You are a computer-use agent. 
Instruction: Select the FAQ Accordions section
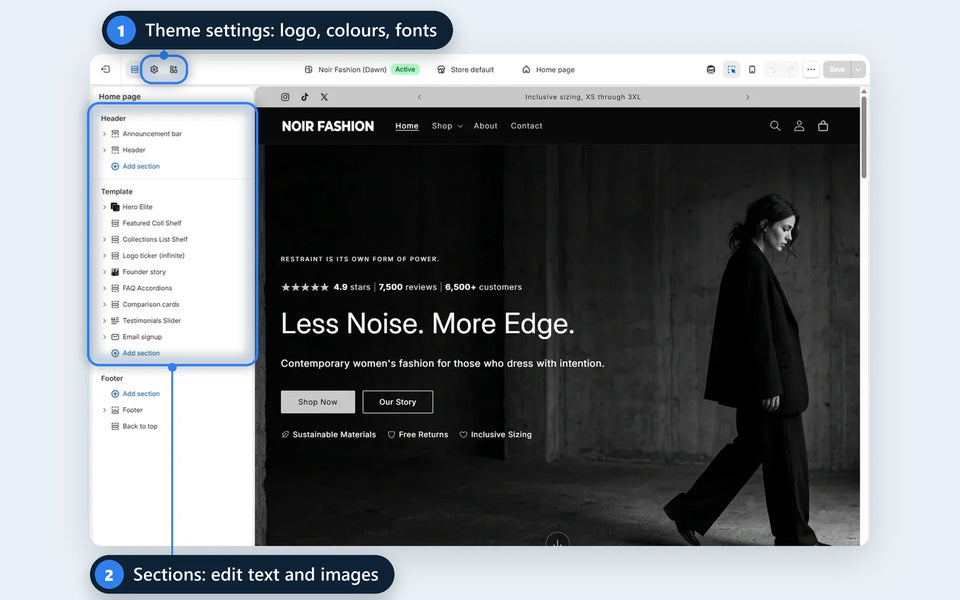[147, 288]
